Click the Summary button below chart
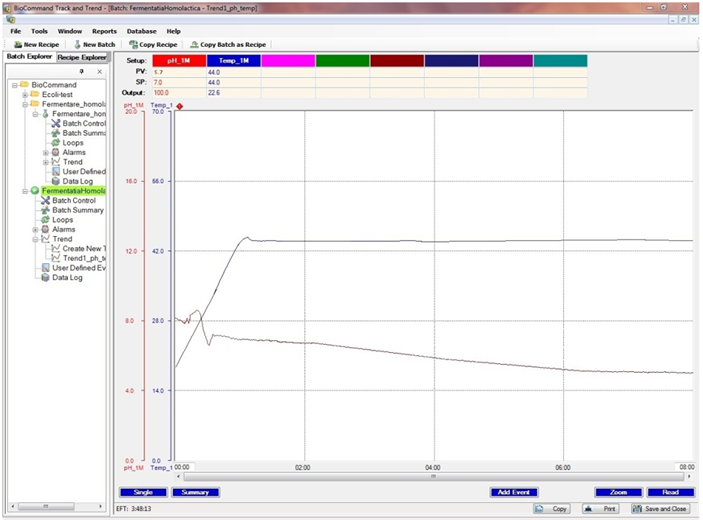Screen dimensions: 703x520 click(x=195, y=492)
